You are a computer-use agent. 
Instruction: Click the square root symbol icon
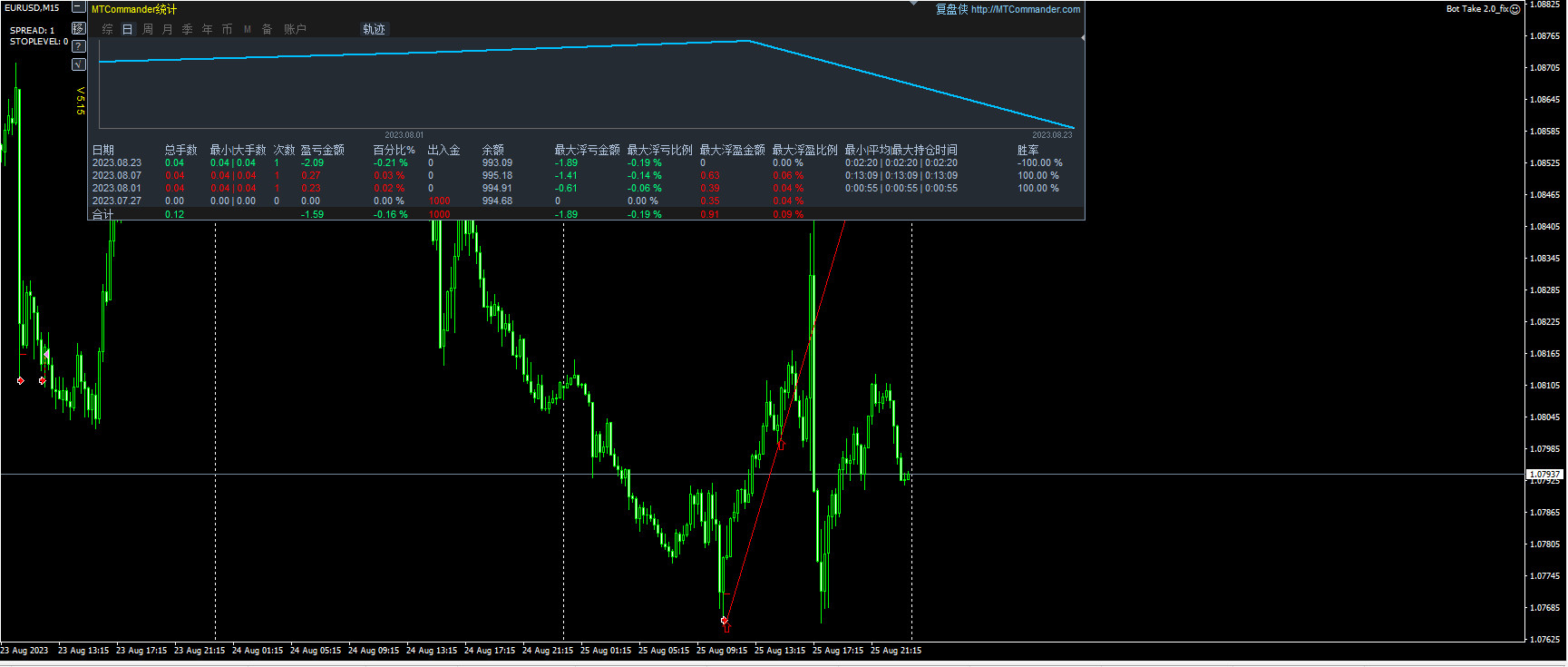pos(79,64)
